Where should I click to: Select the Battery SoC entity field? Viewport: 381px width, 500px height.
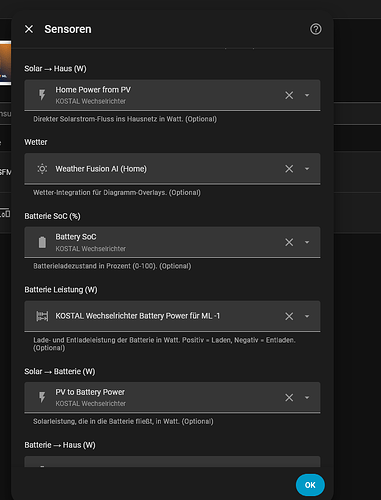(x=172, y=242)
